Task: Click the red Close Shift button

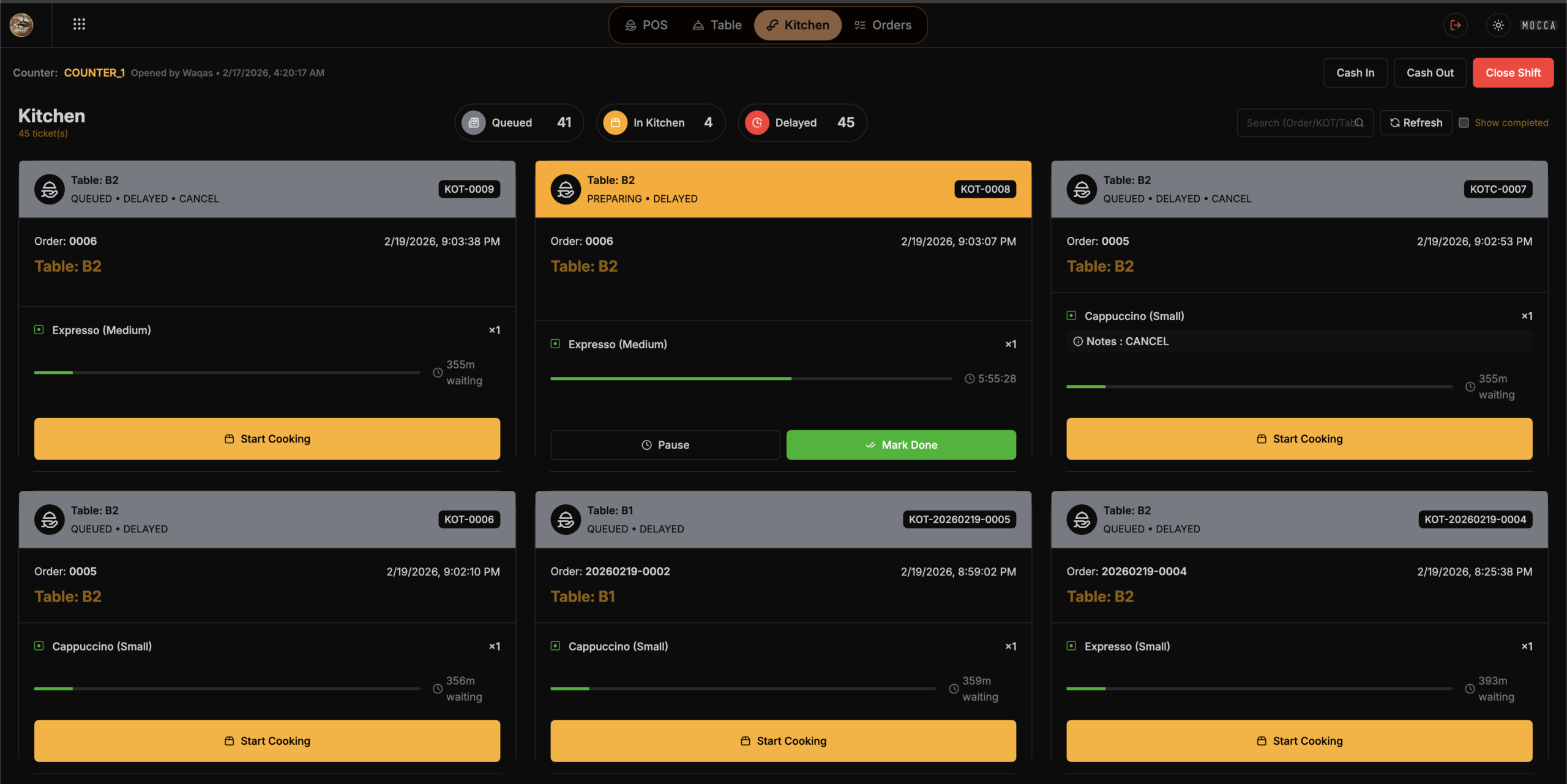Action: point(1513,73)
